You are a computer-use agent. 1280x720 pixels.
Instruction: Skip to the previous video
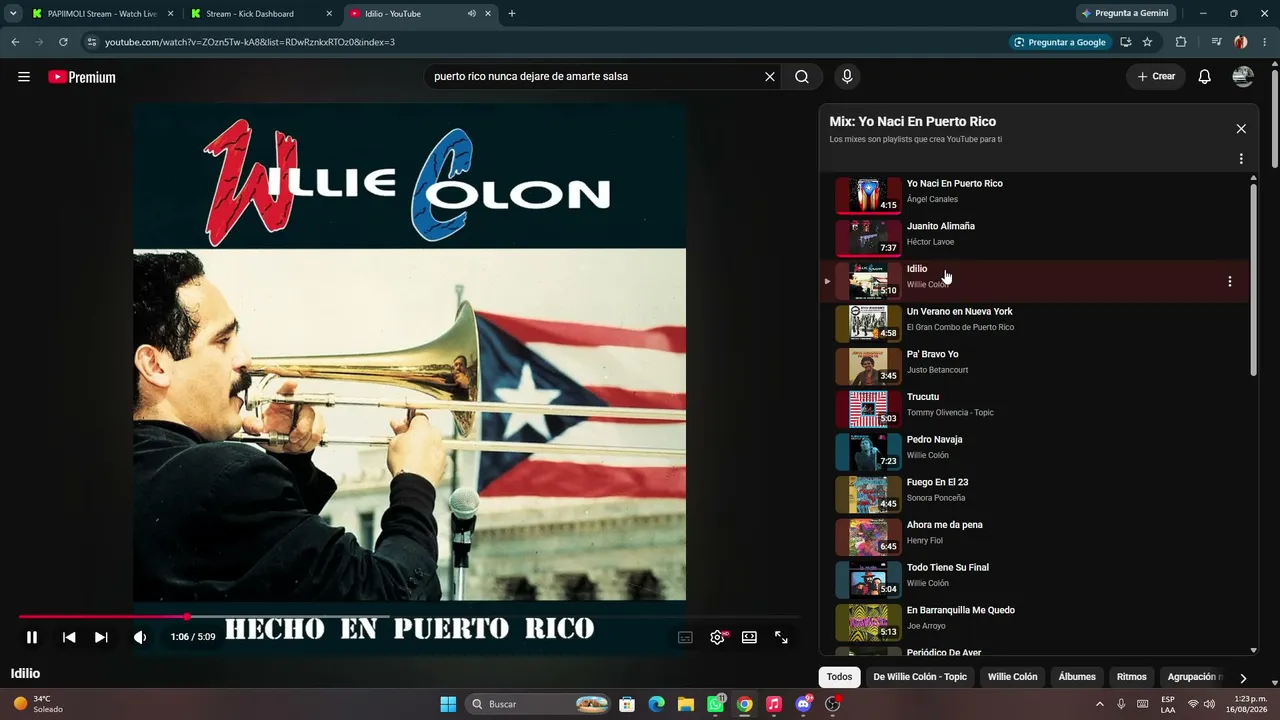pyautogui.click(x=69, y=637)
